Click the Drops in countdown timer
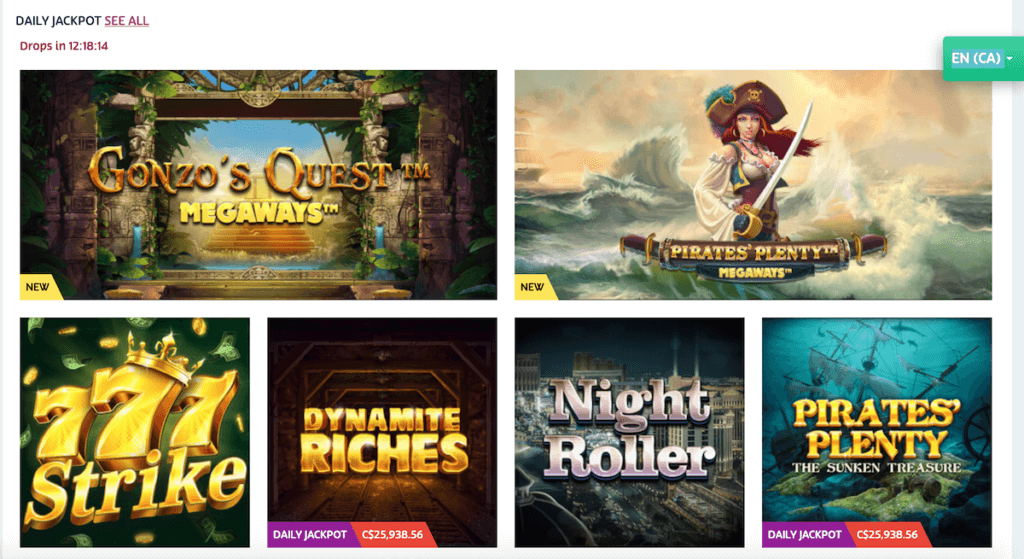 (63, 46)
